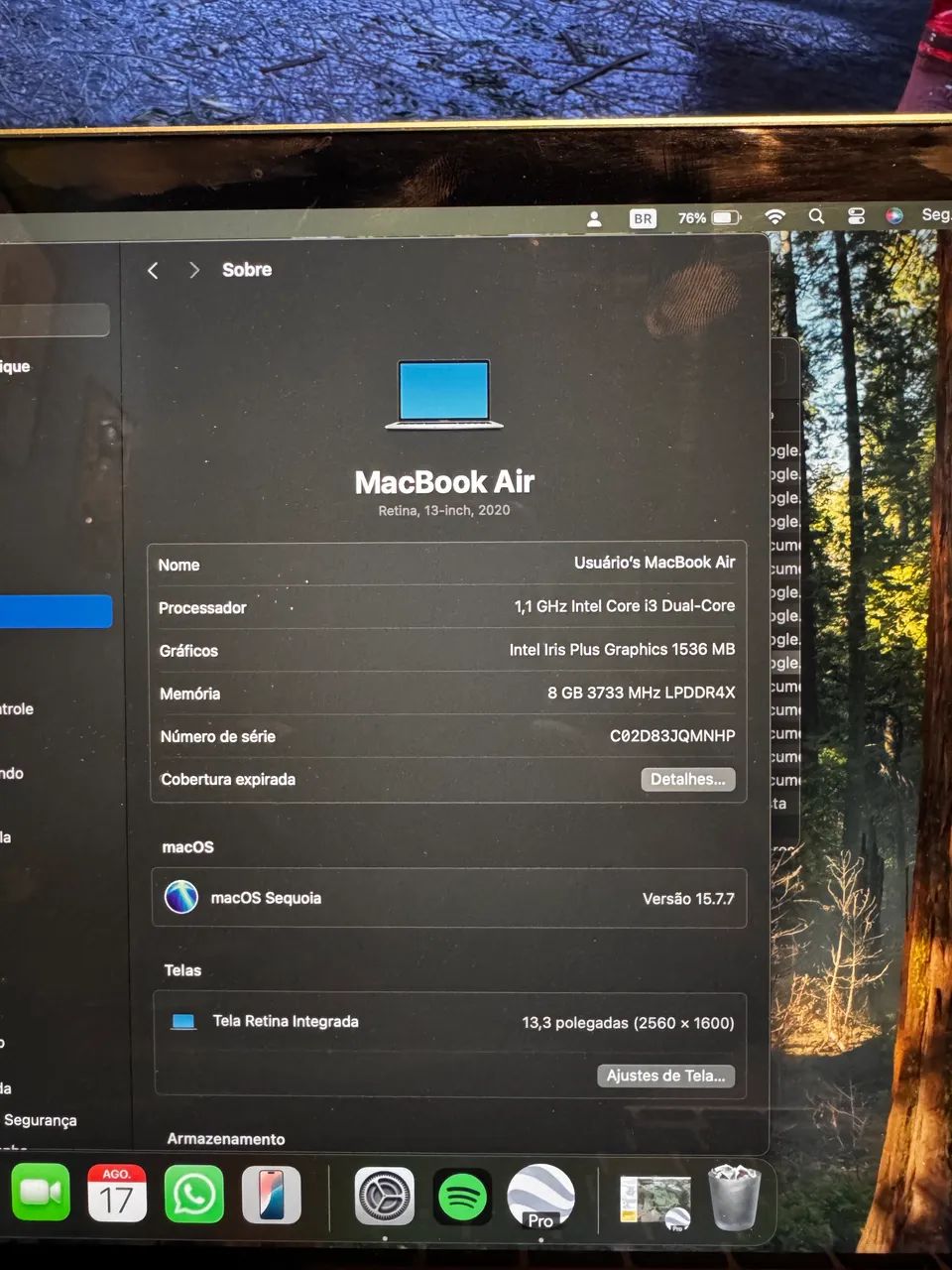Open the Wi-Fi menu

(x=775, y=216)
